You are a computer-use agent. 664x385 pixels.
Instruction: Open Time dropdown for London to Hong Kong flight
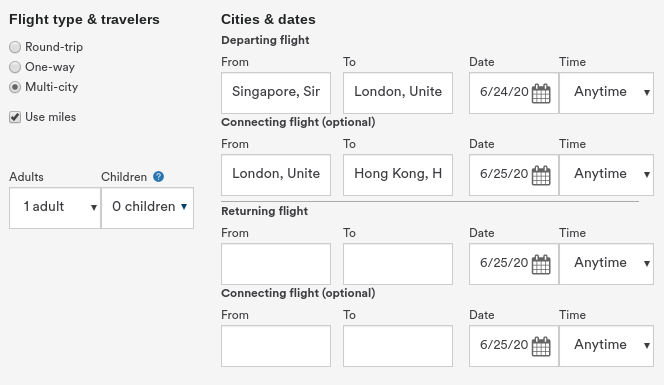(x=606, y=175)
